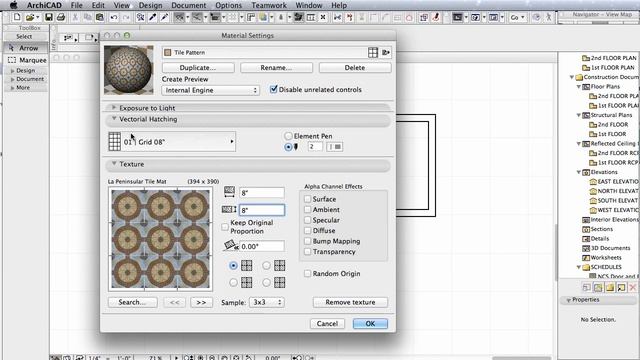Image resolution: width=640 pixels, height=360 pixels.
Task: Check the Diffuse alpha channel option
Action: coord(307,231)
